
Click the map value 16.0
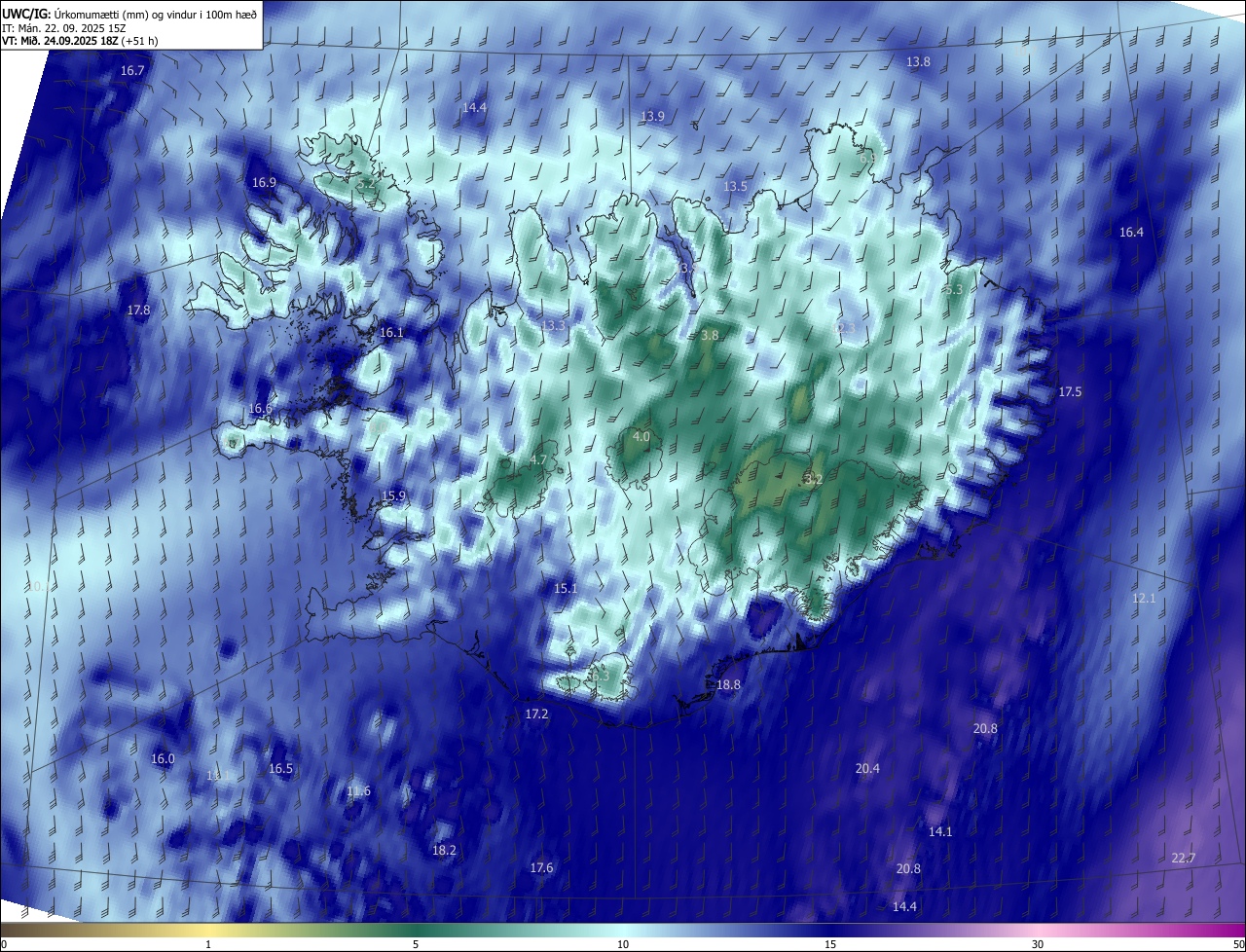(x=163, y=758)
